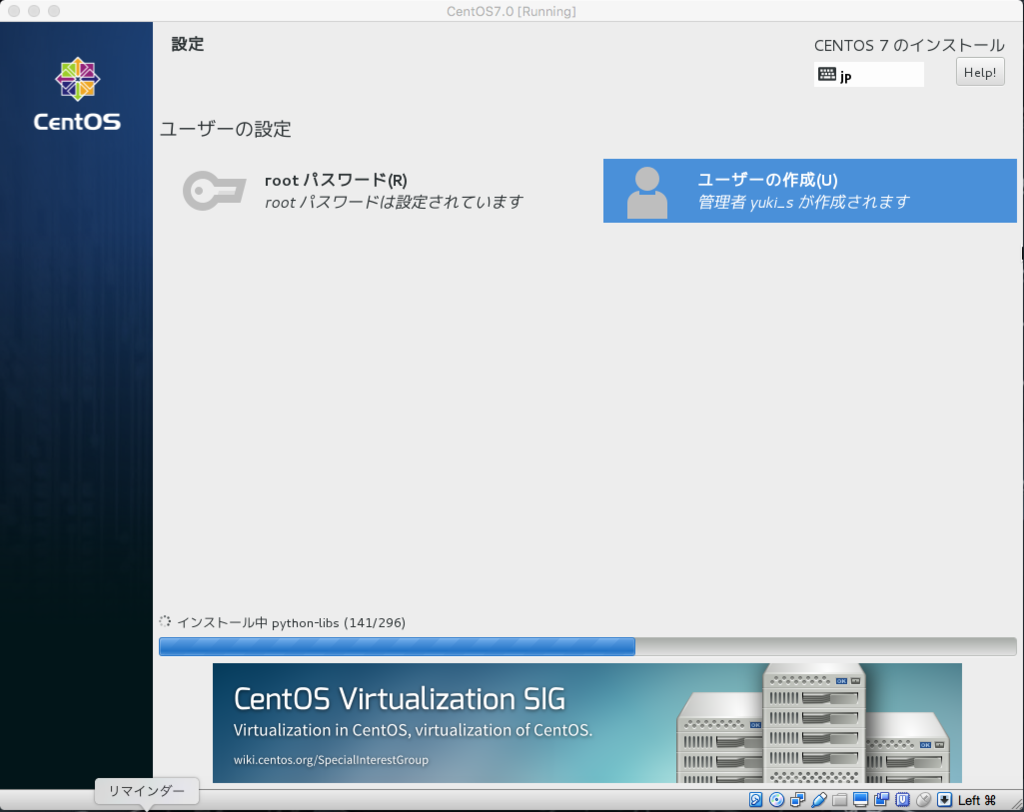
Task: Open the VirtualBox shared folders icon
Action: click(x=839, y=800)
